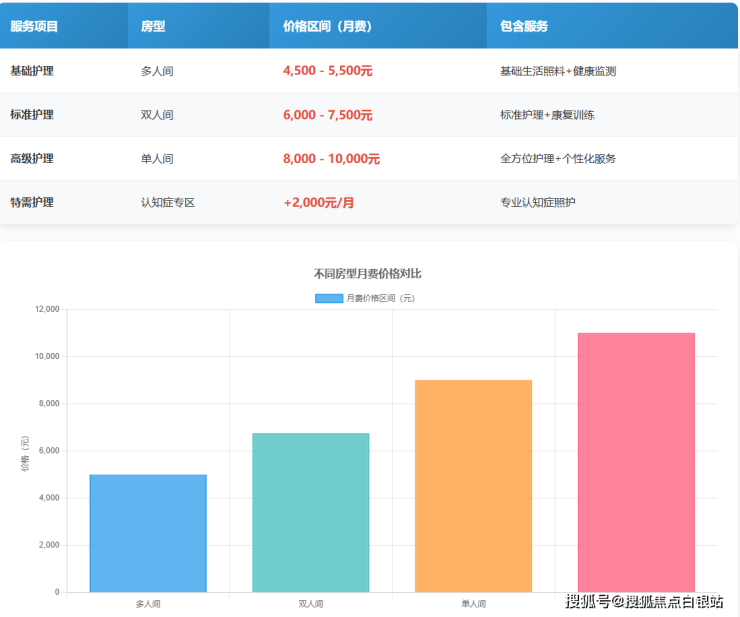
Task: Click the 高级护理 row label
Action: [32, 159]
